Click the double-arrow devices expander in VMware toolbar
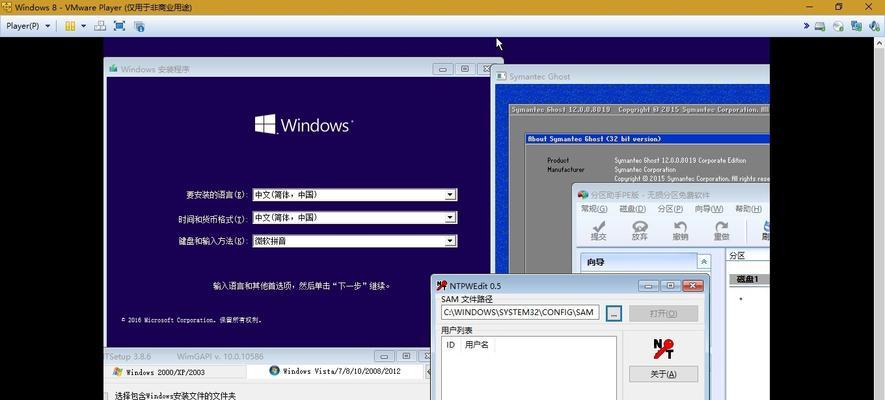885x400 pixels. pos(807,26)
